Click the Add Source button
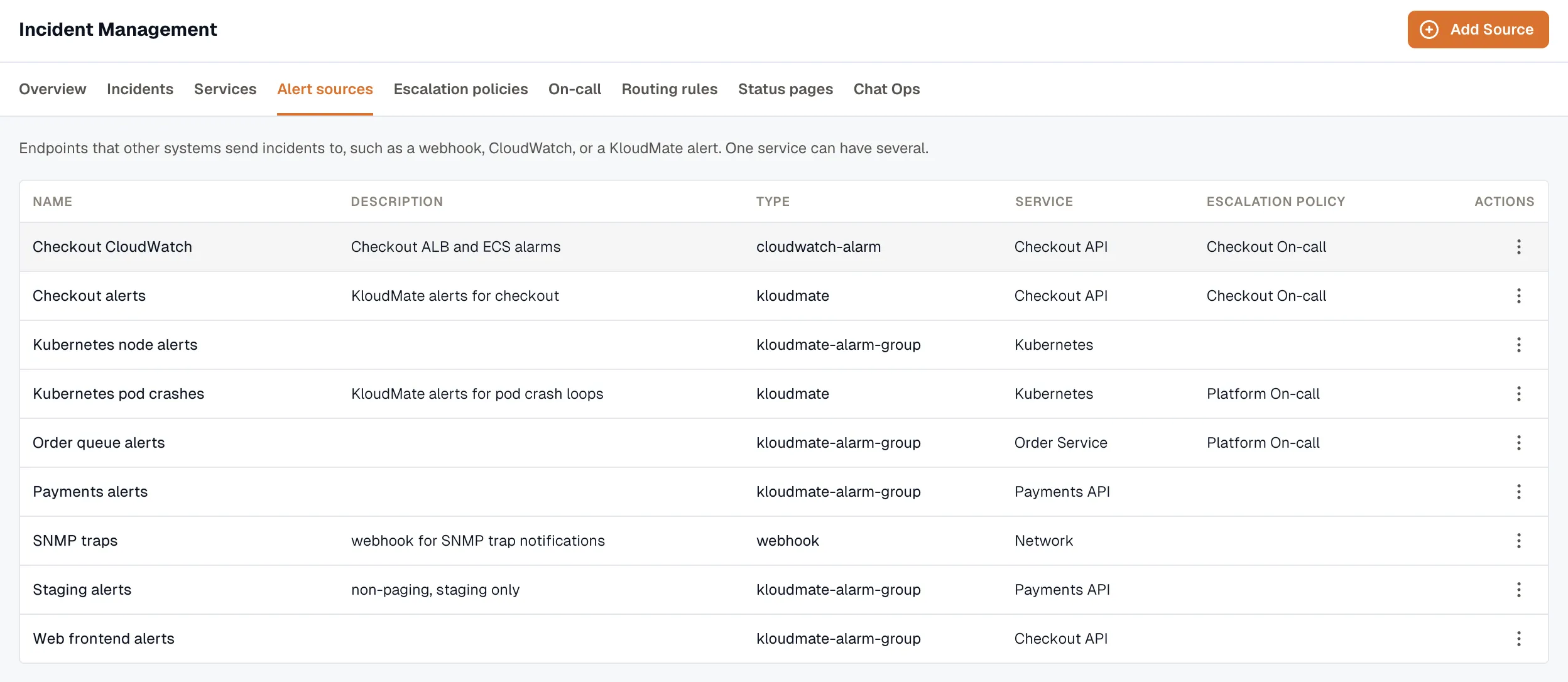Image resolution: width=1568 pixels, height=682 pixels. click(1478, 30)
